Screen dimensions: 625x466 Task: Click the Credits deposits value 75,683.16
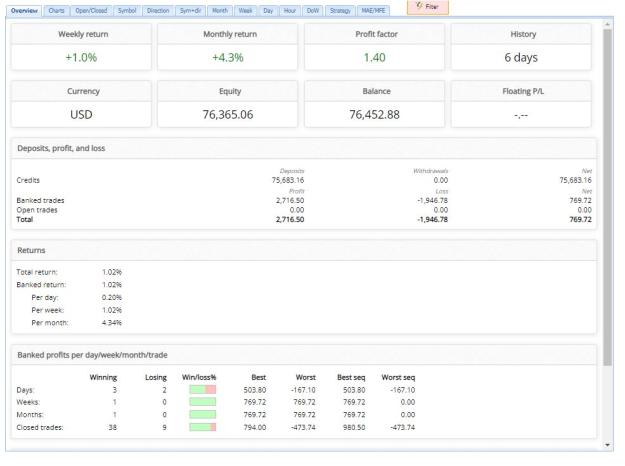coord(288,180)
